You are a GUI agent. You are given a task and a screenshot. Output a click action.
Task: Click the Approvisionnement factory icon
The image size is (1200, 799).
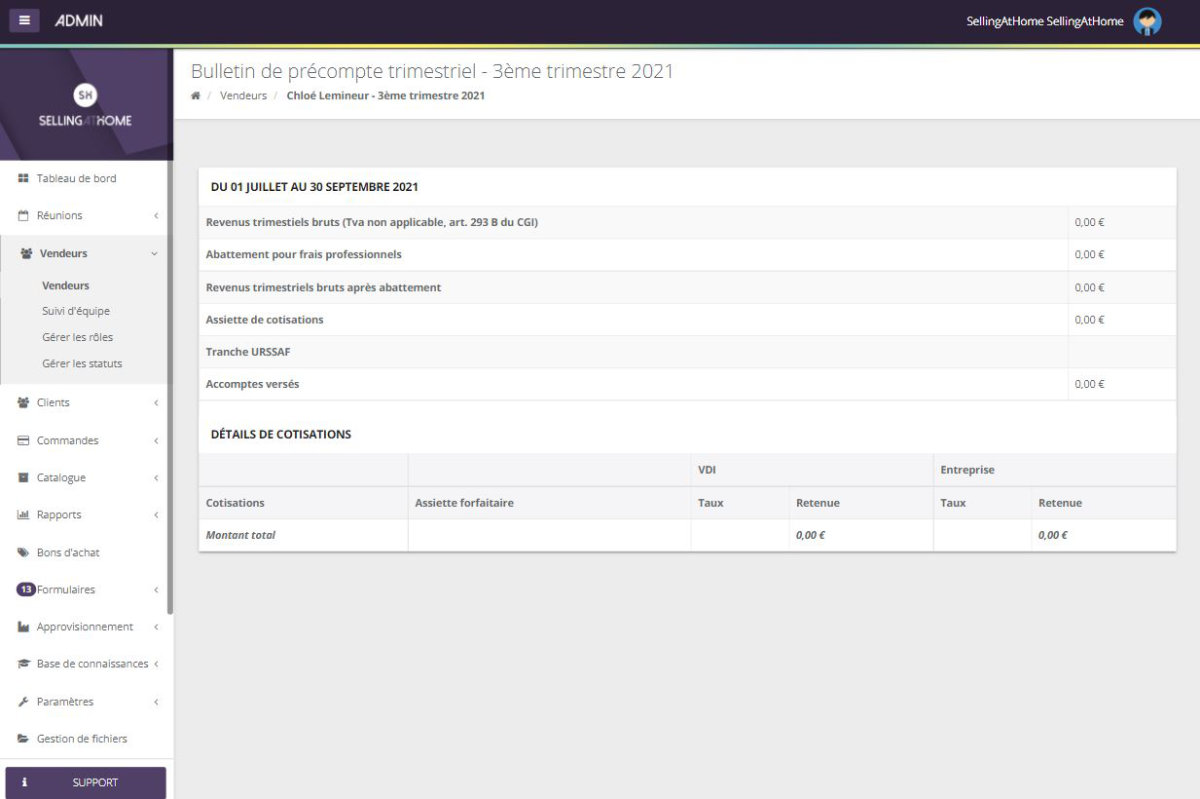coord(23,627)
